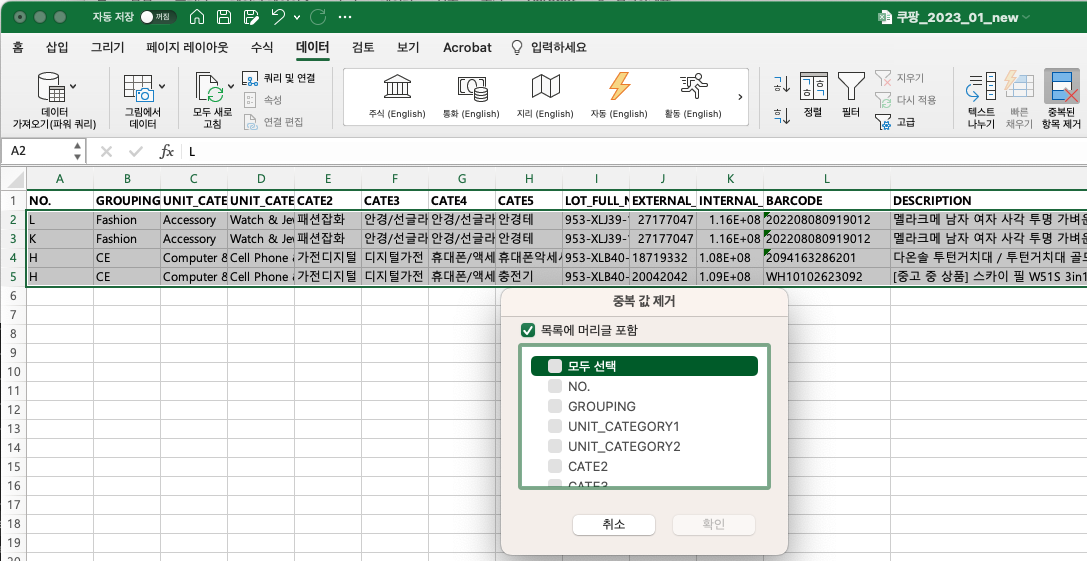
Task: Toggle the AutoSave (자동 저장) switch
Action: [157, 17]
